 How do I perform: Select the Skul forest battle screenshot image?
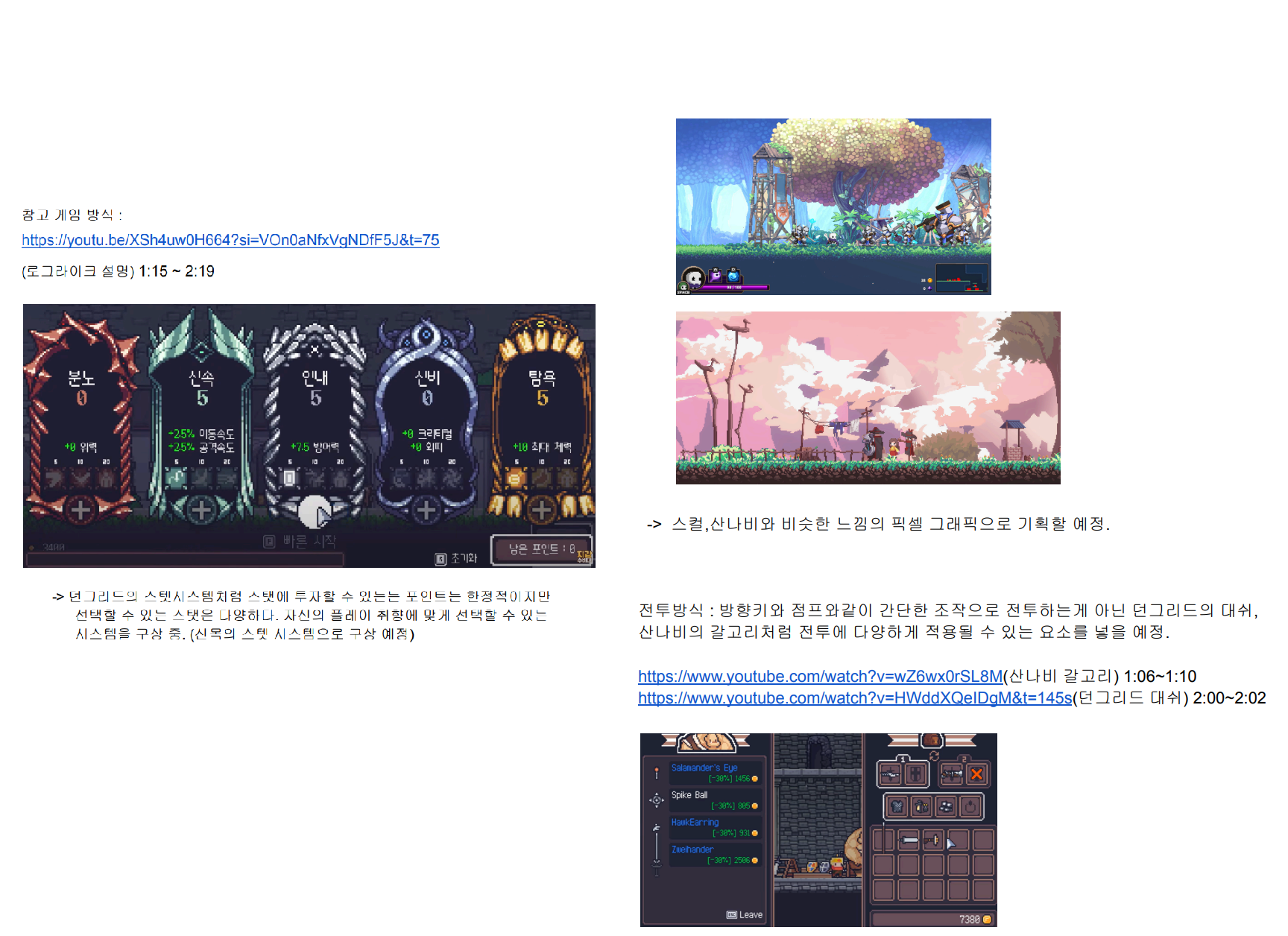tap(833, 206)
